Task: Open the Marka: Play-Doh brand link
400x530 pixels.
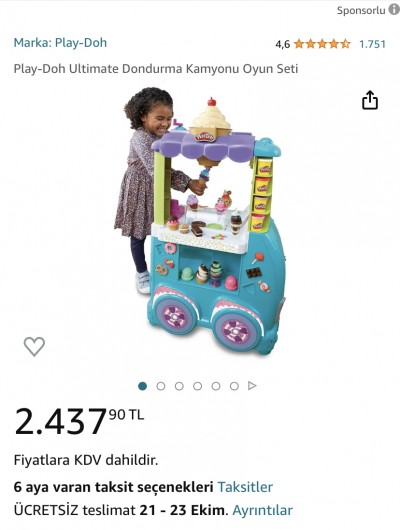Action: coord(60,43)
